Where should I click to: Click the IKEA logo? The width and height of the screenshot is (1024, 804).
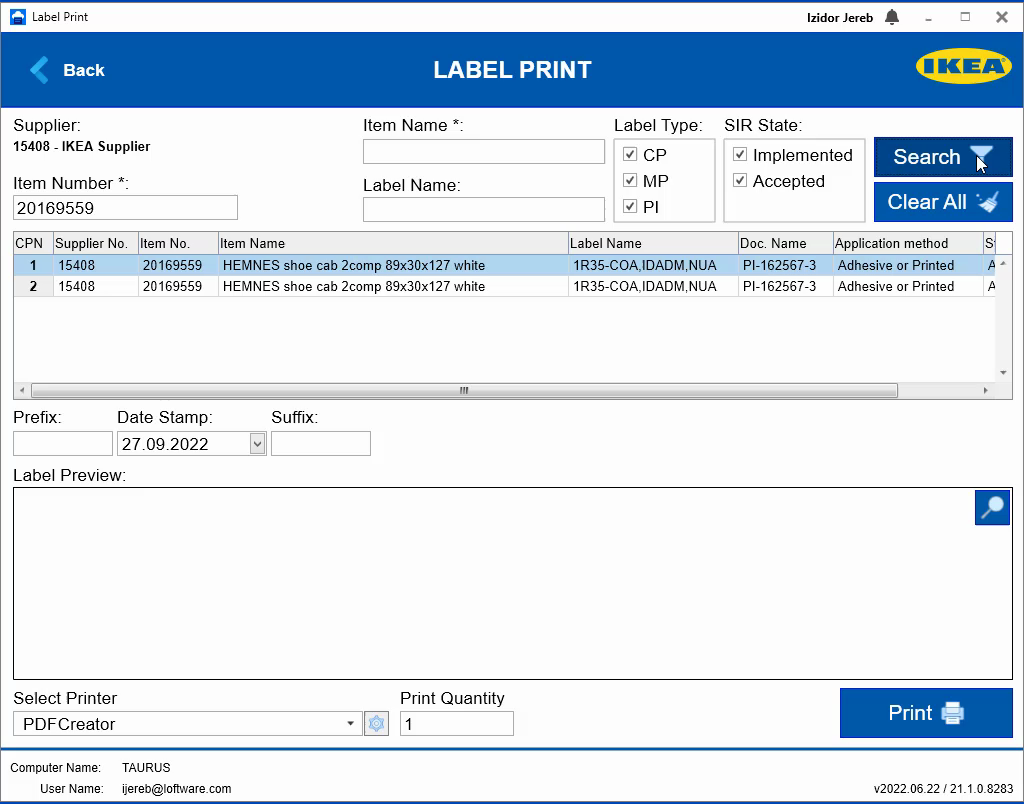[x=963, y=66]
